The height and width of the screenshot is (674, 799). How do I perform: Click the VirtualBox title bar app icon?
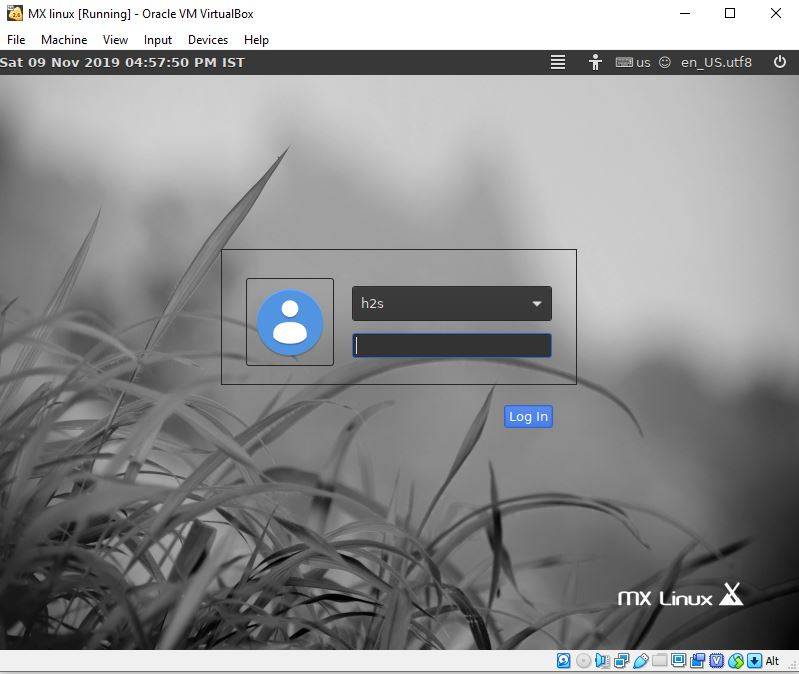coord(15,13)
